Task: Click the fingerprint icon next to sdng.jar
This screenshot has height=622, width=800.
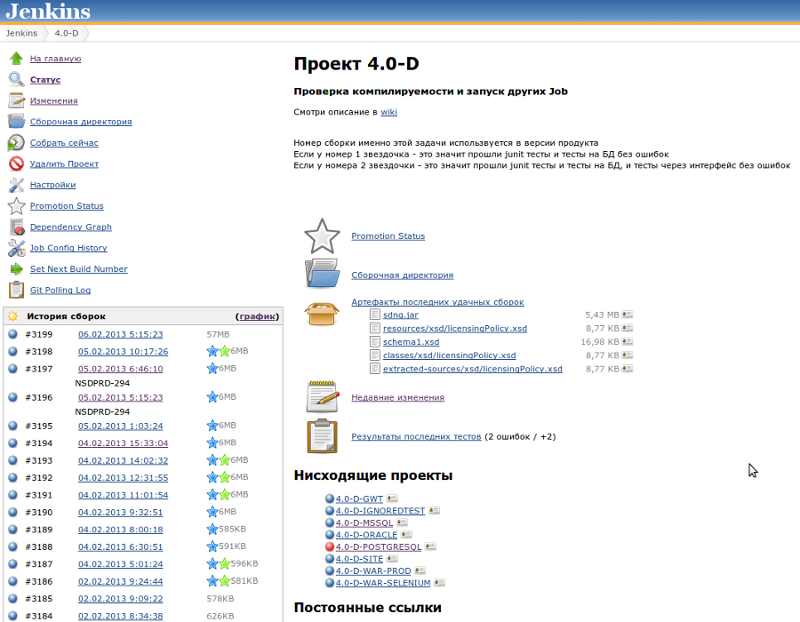Action: click(x=627, y=315)
